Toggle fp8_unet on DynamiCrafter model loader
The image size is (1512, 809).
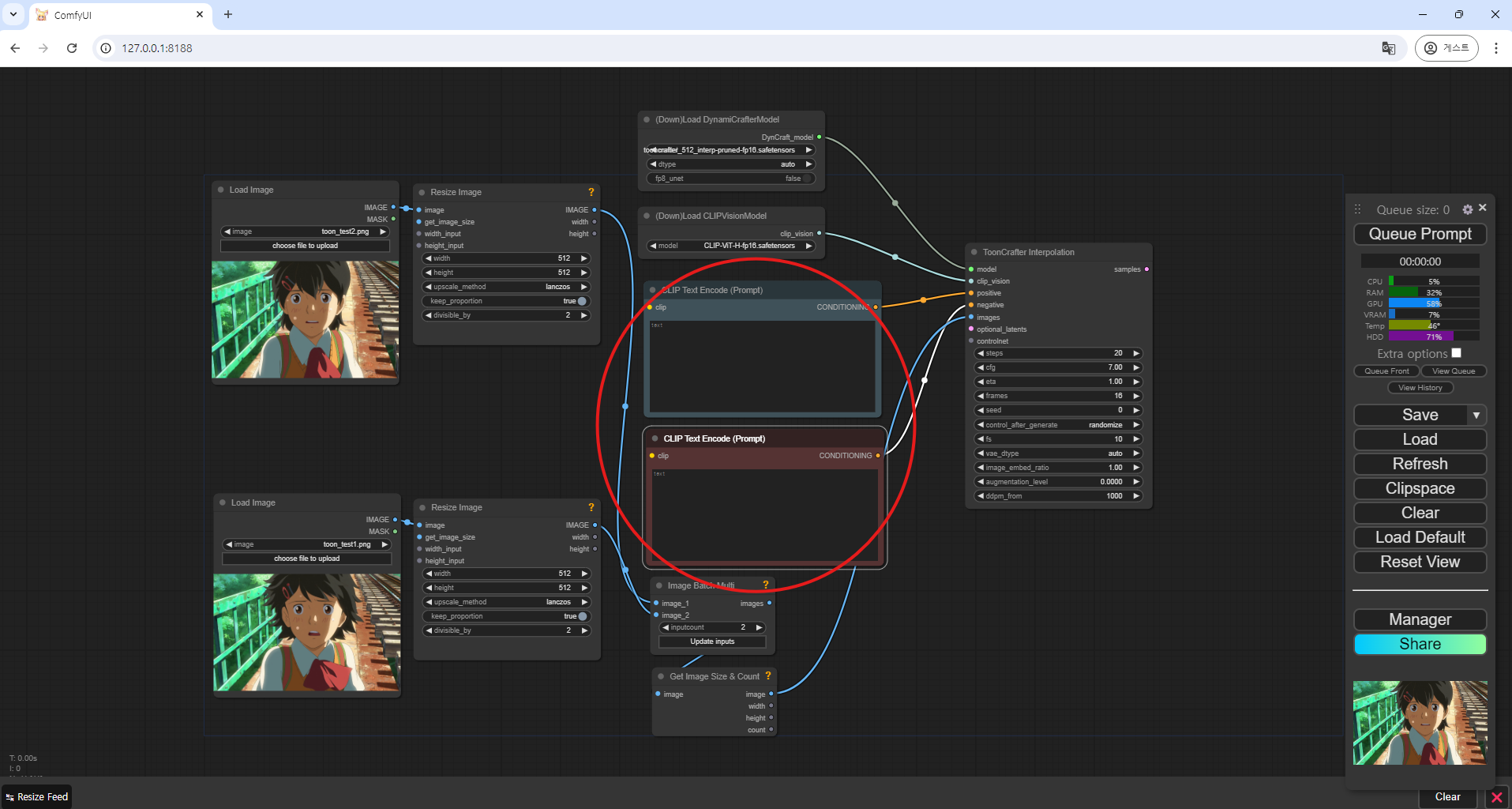730,179
